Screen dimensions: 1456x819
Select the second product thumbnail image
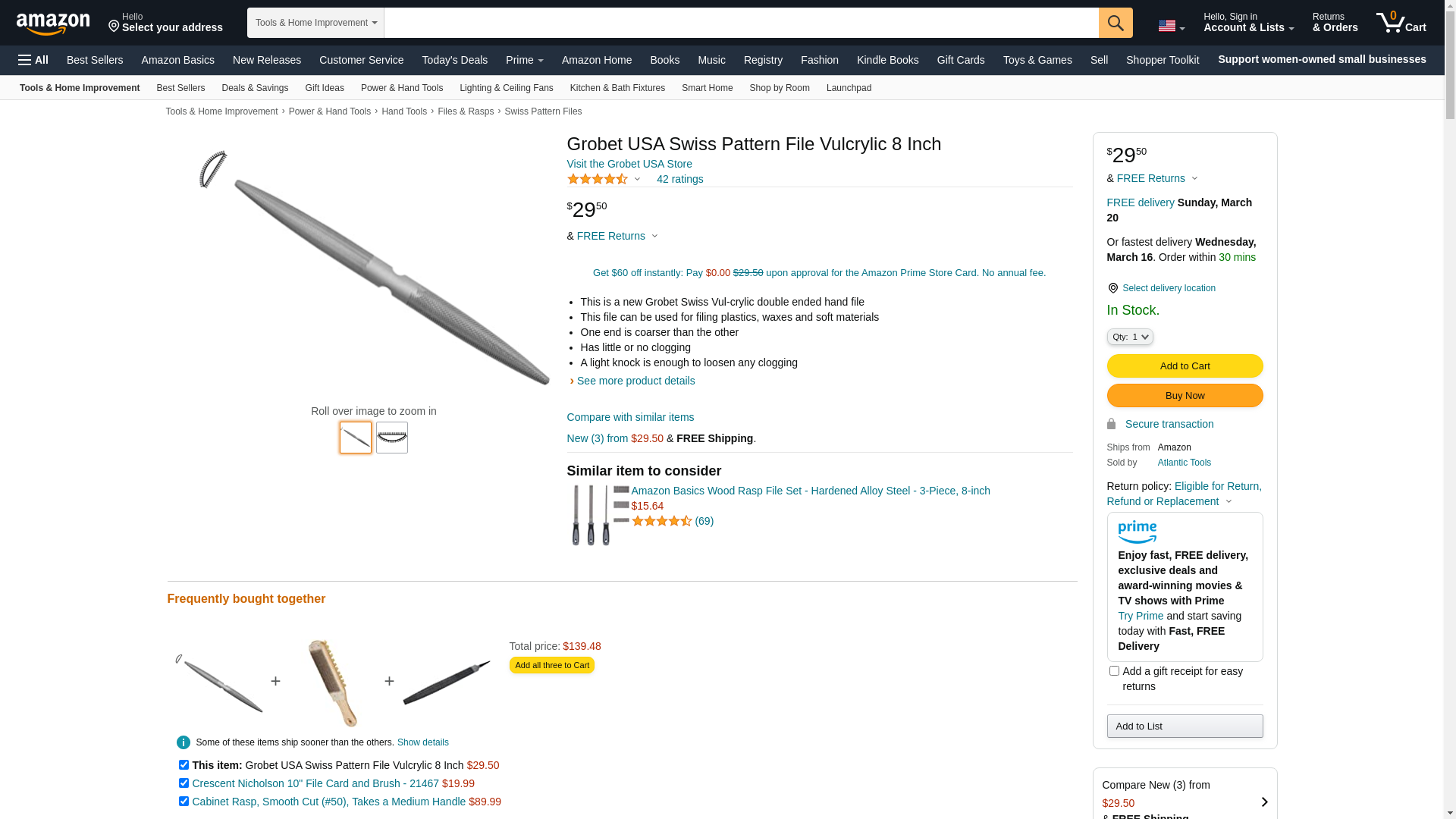tap(392, 438)
